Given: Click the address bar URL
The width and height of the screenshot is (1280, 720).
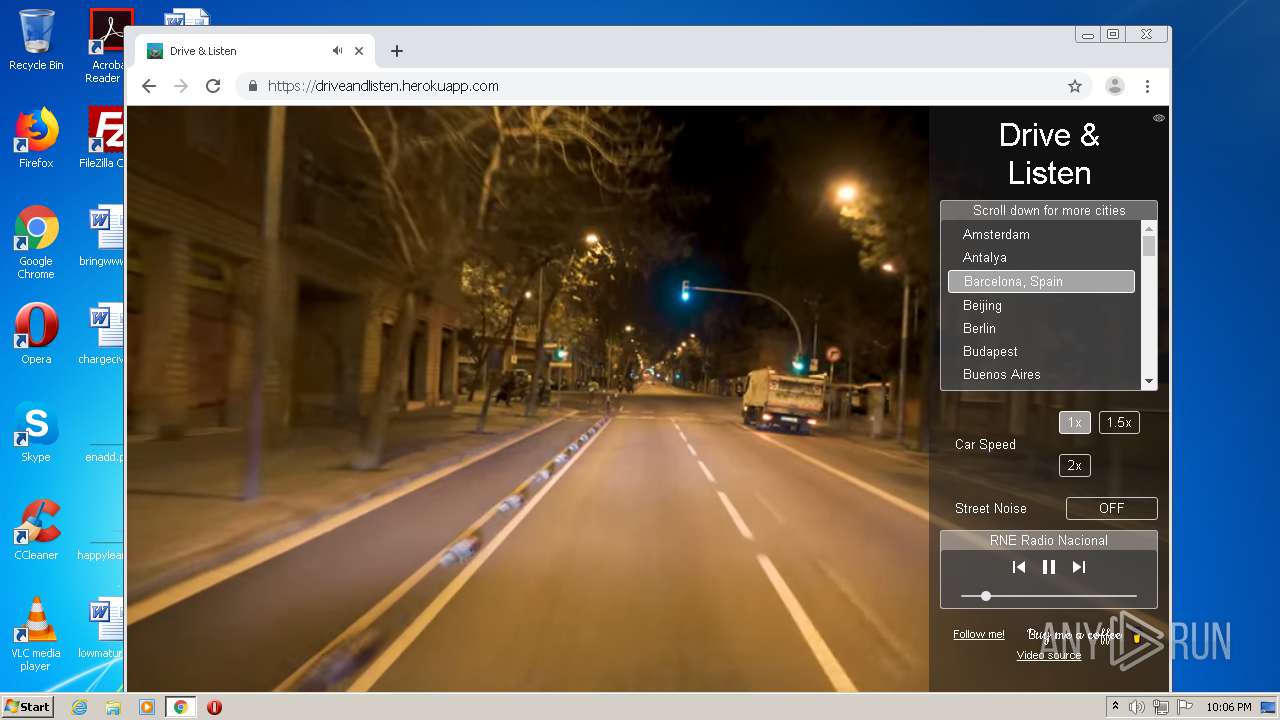Looking at the screenshot, I should [x=383, y=86].
